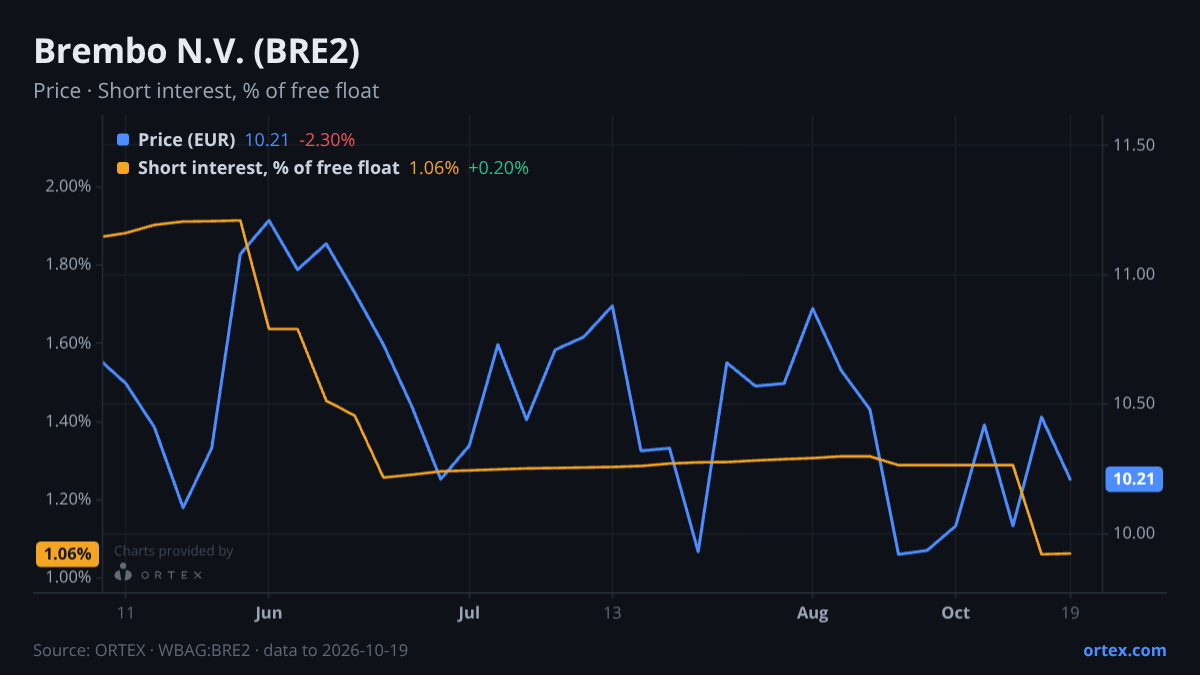Click the 19 date axis label
This screenshot has height=675, width=1200.
1070,613
